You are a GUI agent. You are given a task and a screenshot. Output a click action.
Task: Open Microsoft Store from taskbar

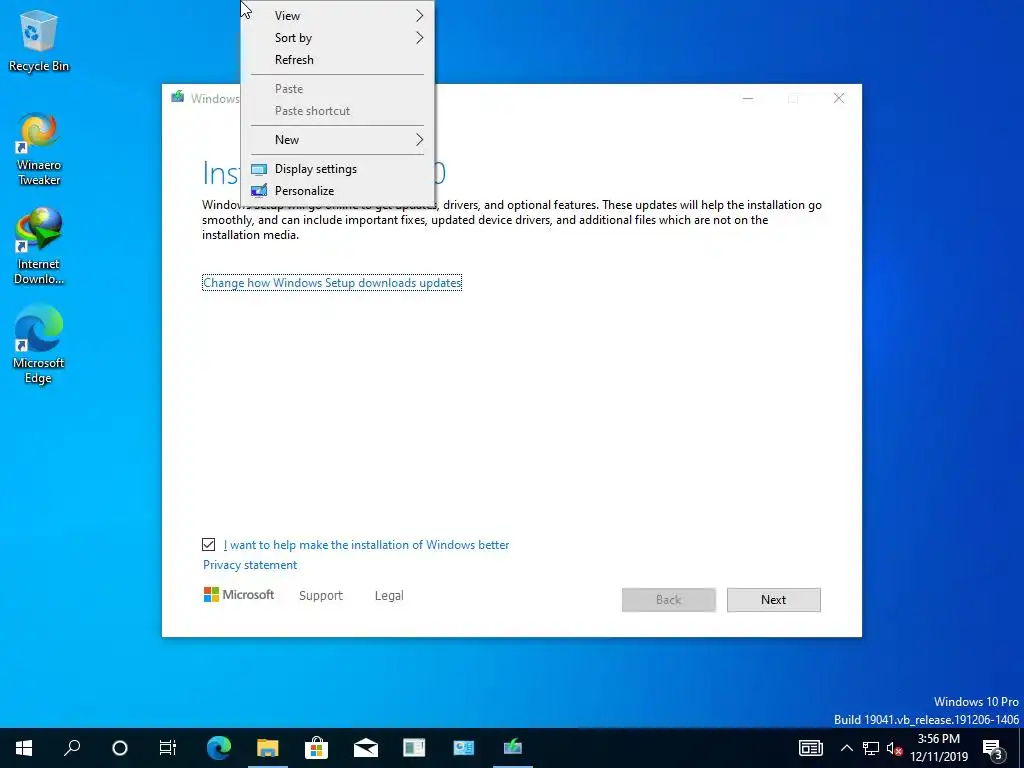click(x=316, y=748)
